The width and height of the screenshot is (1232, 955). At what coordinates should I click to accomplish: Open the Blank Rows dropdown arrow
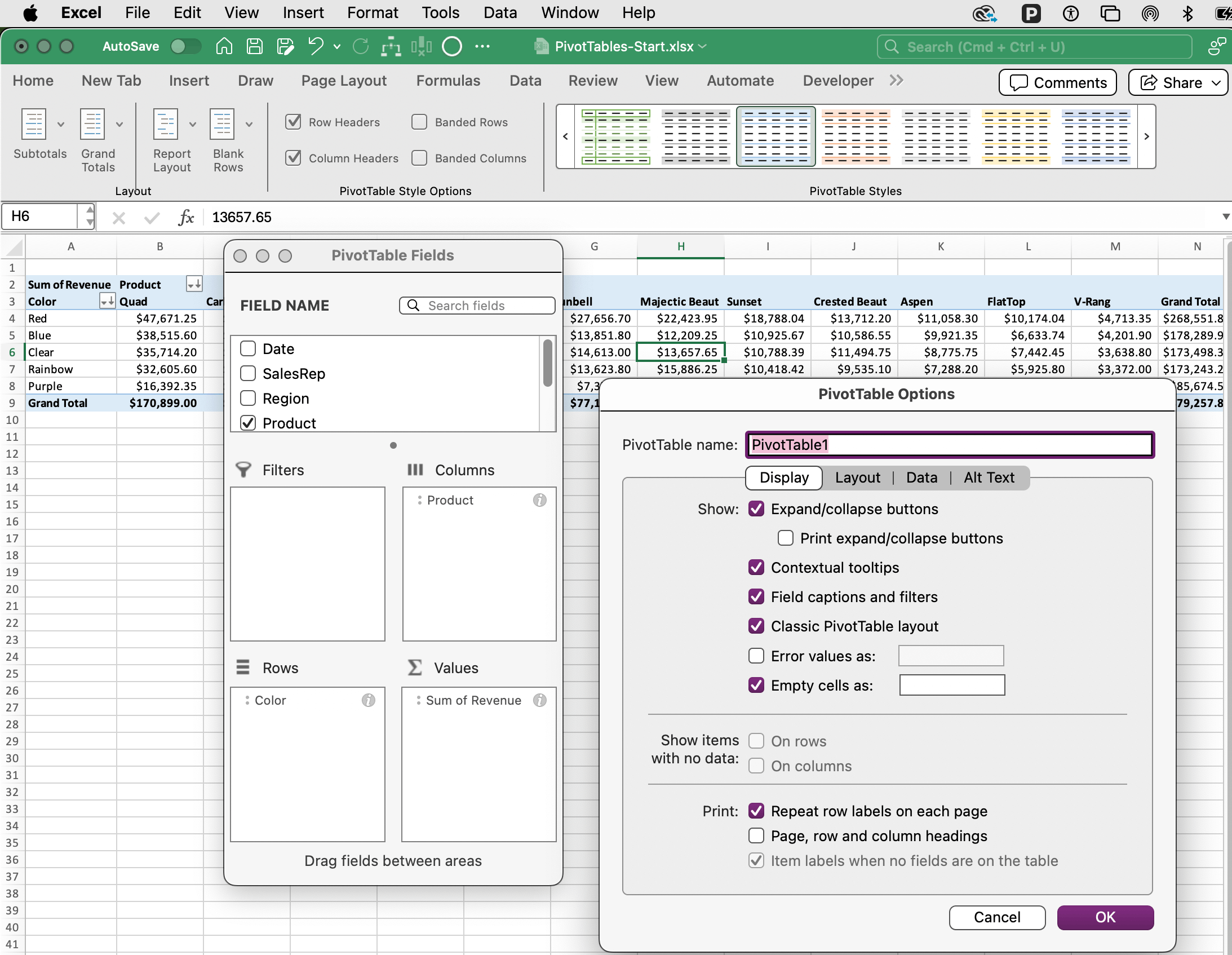249,124
